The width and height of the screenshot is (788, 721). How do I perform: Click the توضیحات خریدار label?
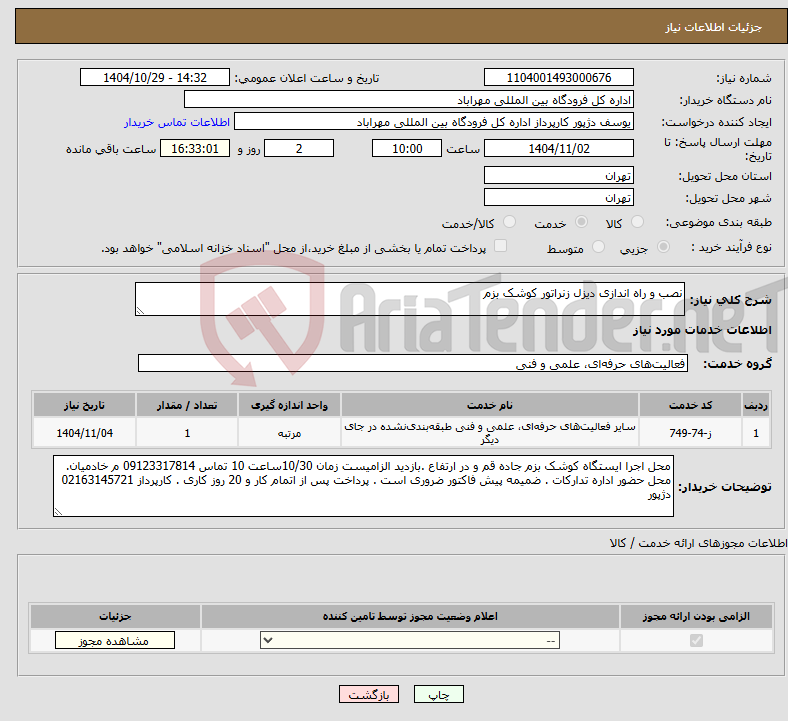[725, 487]
